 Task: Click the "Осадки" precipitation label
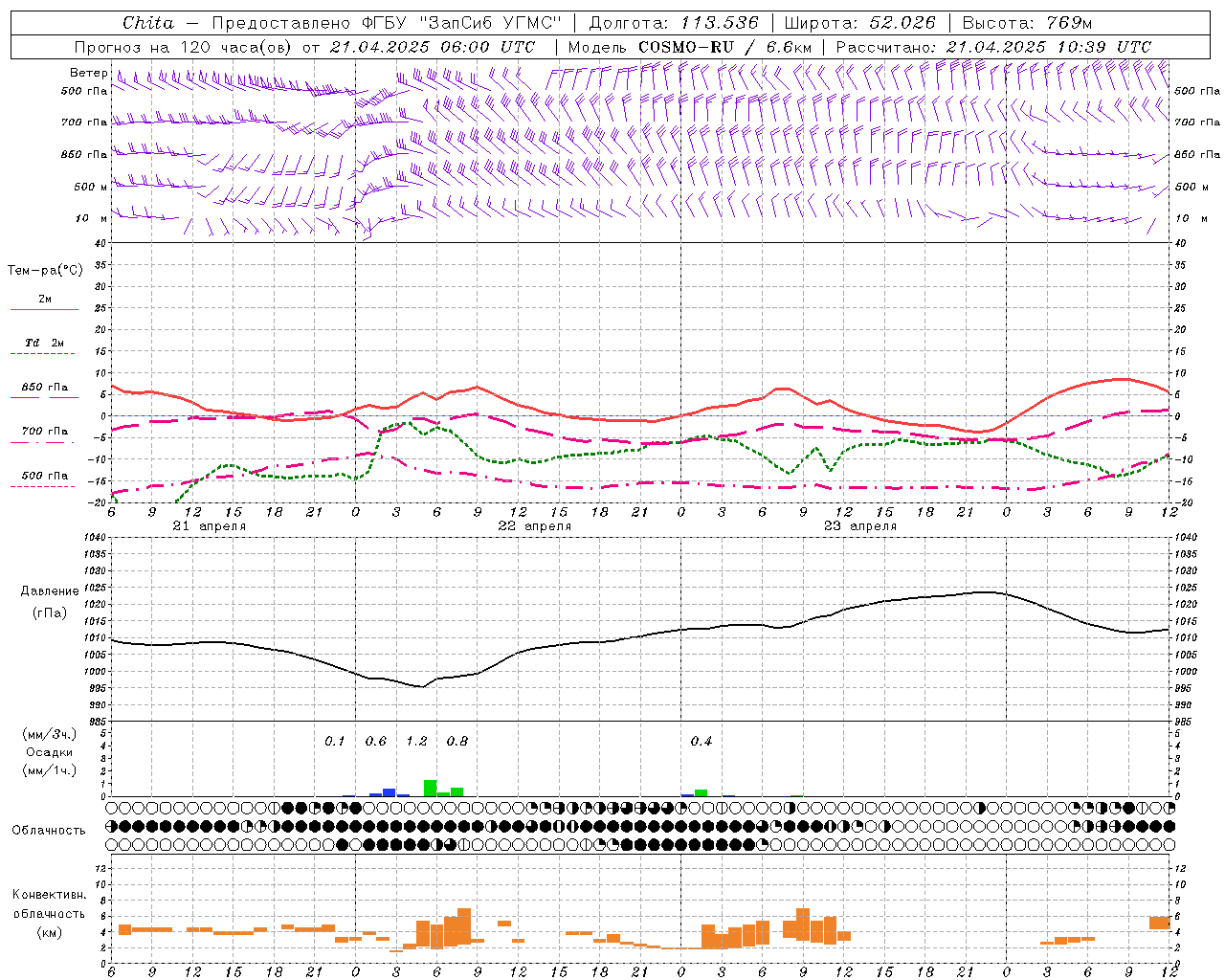pyautogui.click(x=50, y=752)
